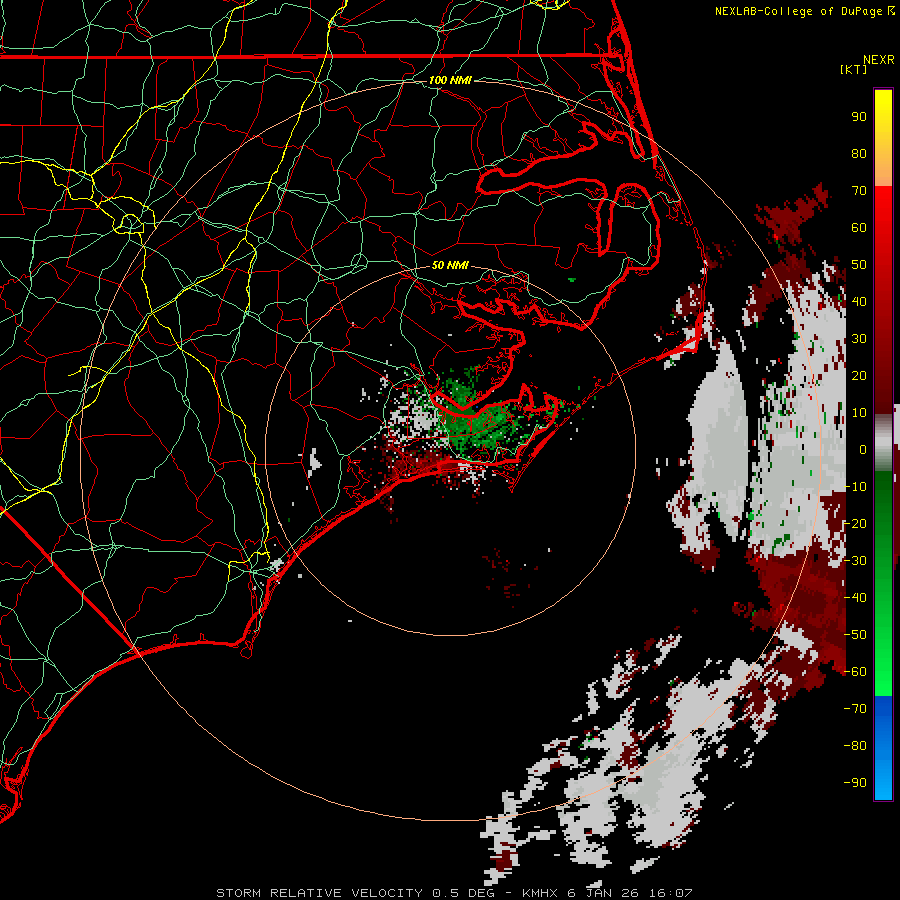Click the '6 JAN 26 16:07' timestamp

pyautogui.click(x=630, y=893)
